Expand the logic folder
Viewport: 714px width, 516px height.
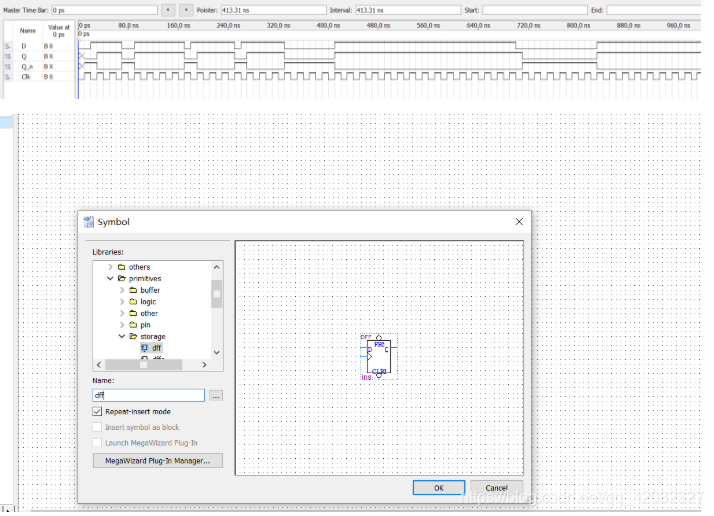122,301
